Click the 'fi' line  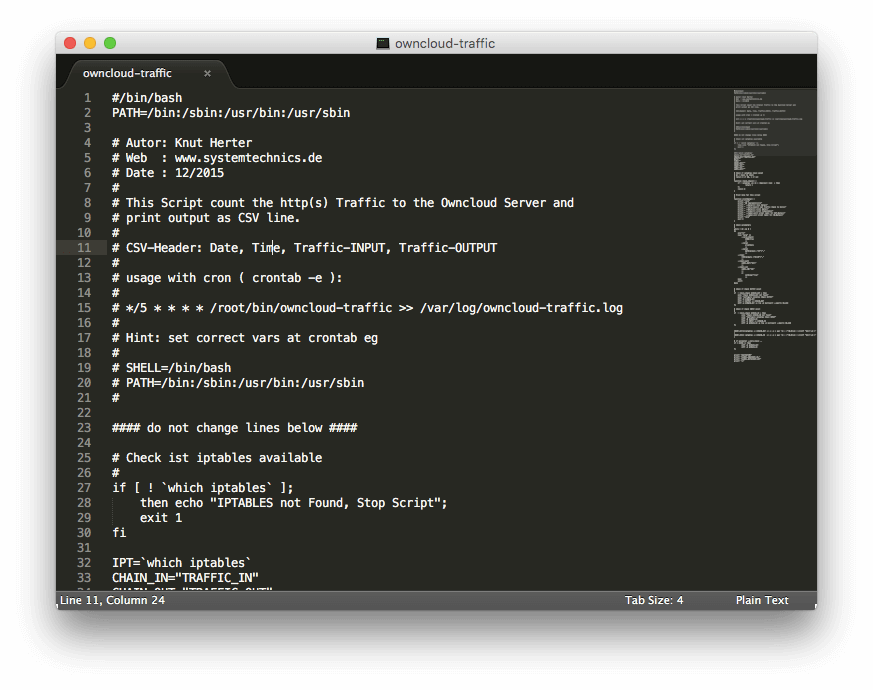tap(119, 533)
